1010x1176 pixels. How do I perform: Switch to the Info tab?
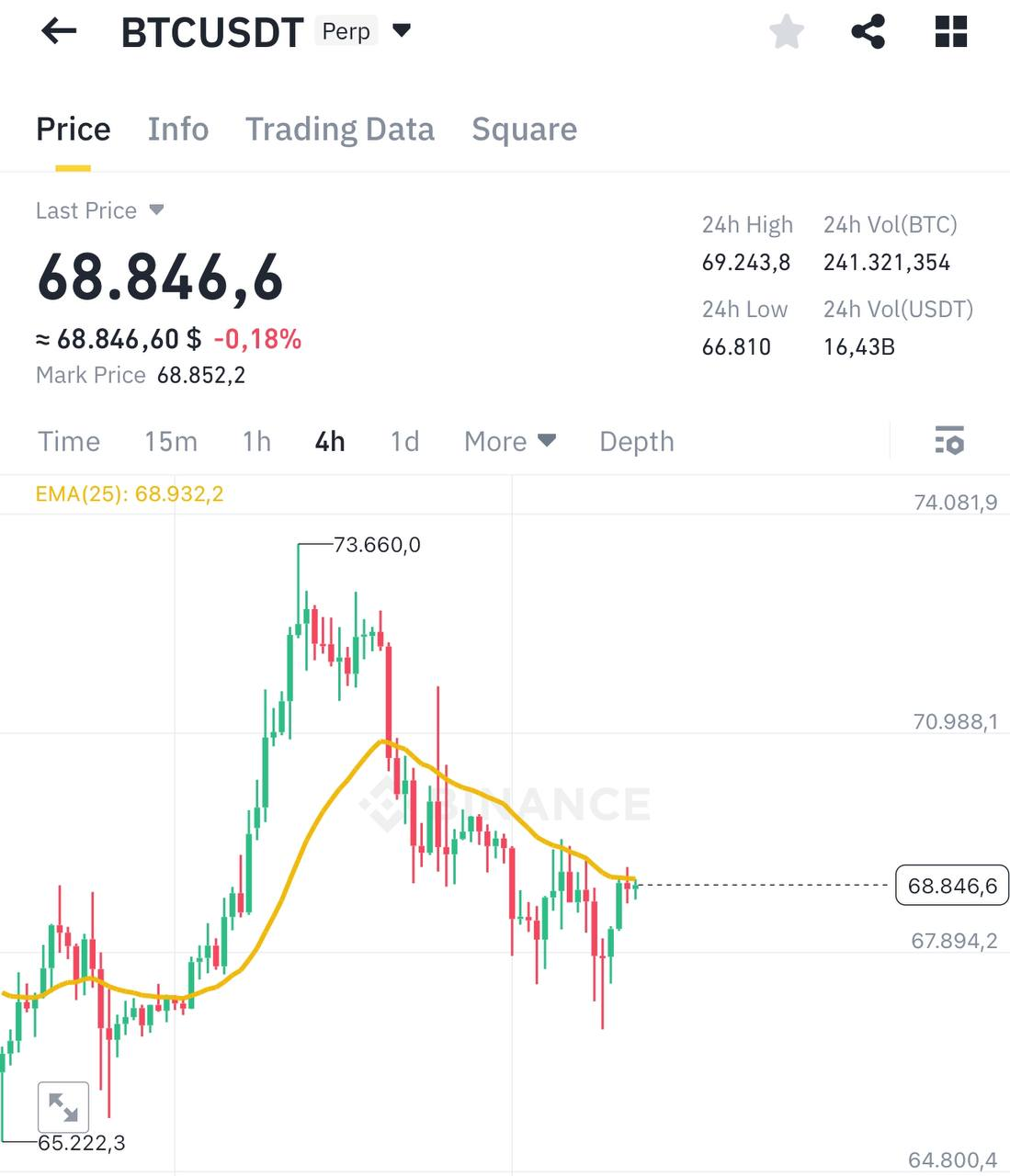(x=178, y=130)
